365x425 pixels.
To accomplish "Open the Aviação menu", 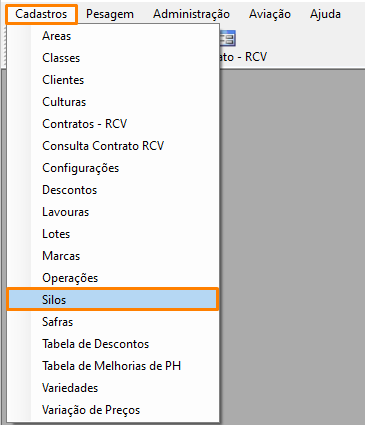I will pos(270,14).
